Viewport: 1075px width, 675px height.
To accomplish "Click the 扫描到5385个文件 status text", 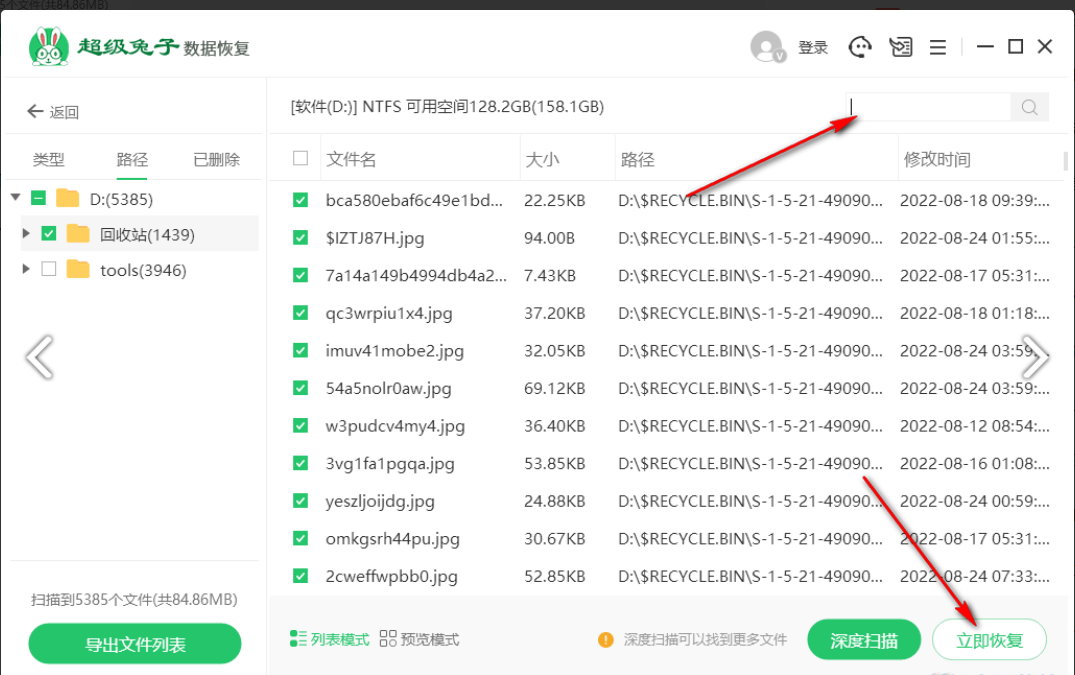I will point(134,600).
